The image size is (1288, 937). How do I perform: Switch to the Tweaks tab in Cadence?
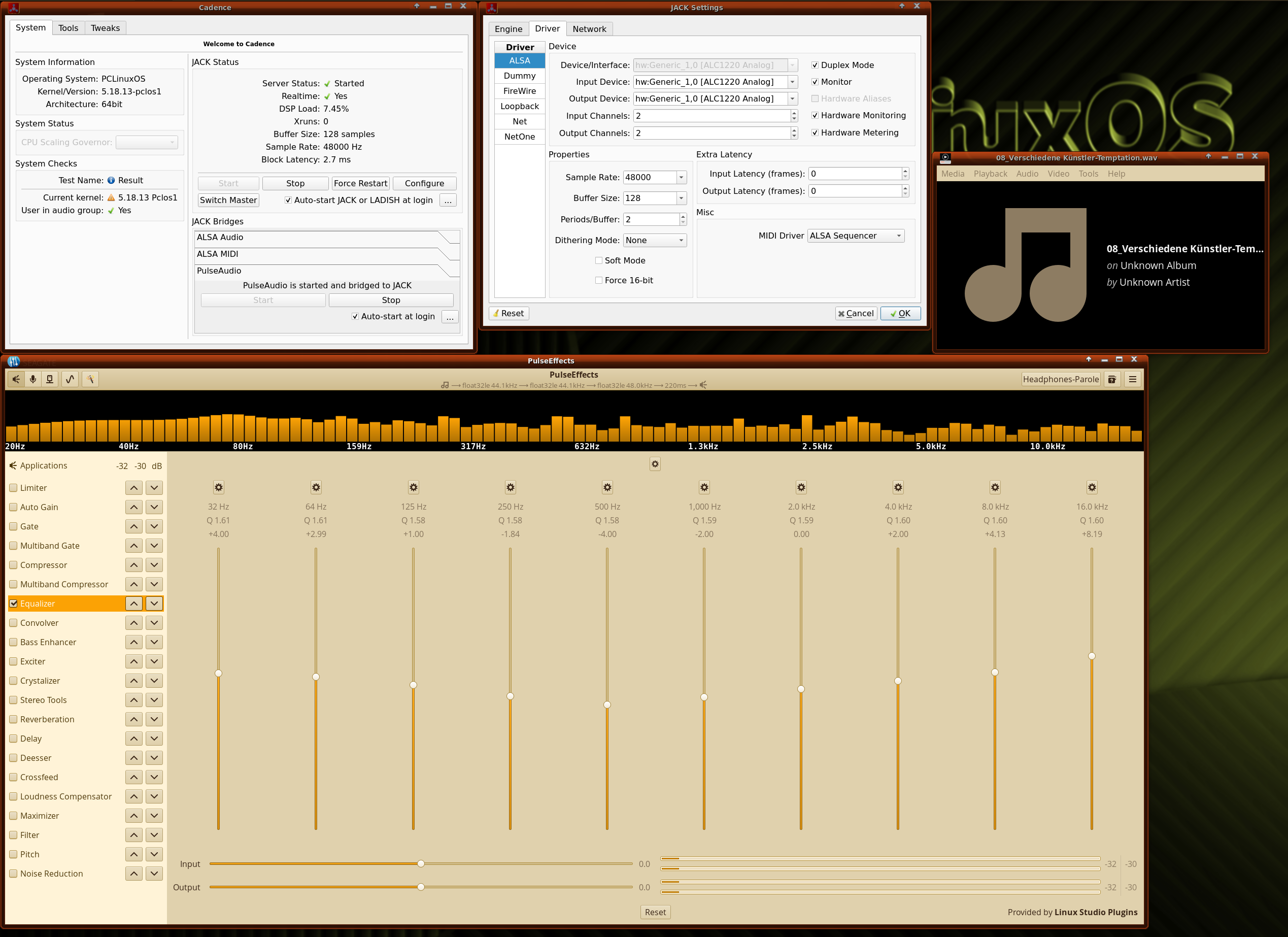(x=105, y=28)
